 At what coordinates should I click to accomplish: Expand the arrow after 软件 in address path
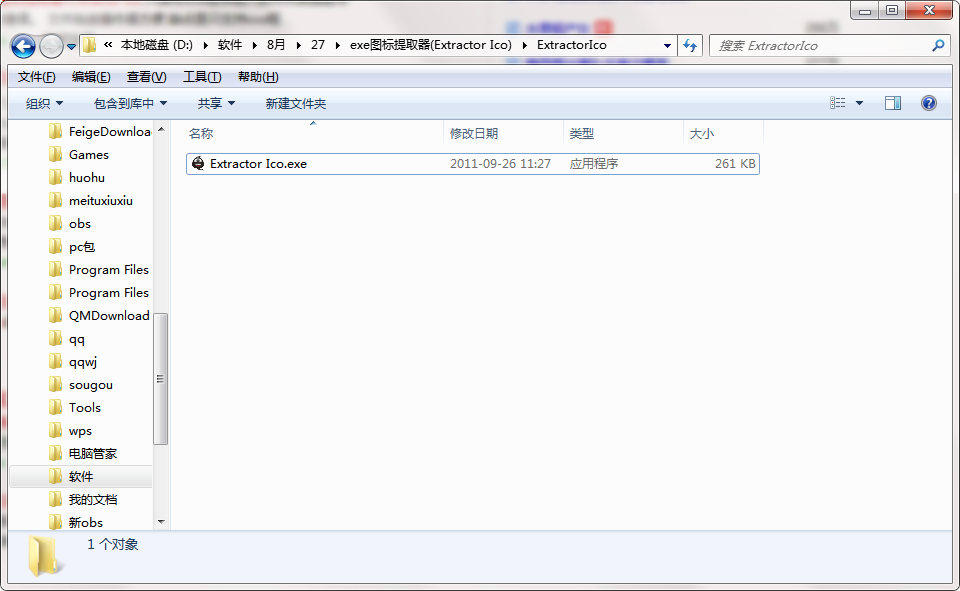click(x=255, y=45)
